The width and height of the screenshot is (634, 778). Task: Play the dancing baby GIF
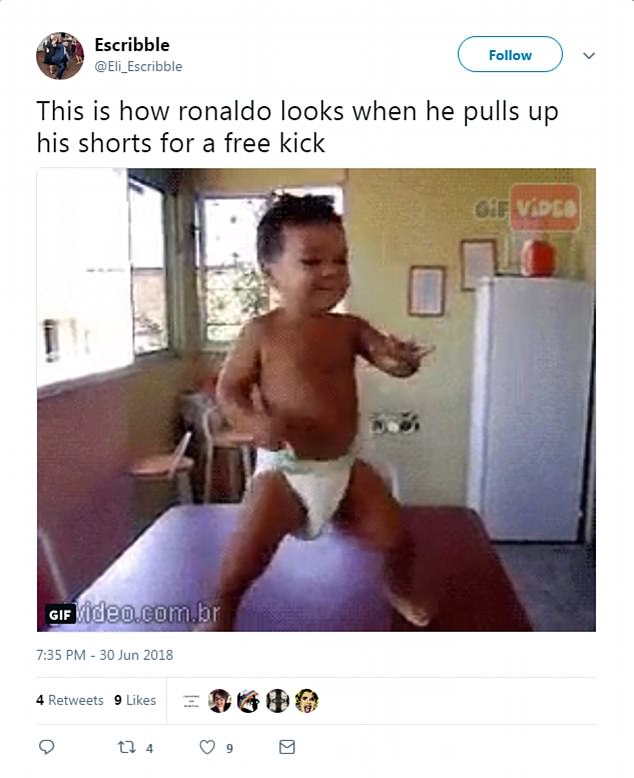click(317, 400)
